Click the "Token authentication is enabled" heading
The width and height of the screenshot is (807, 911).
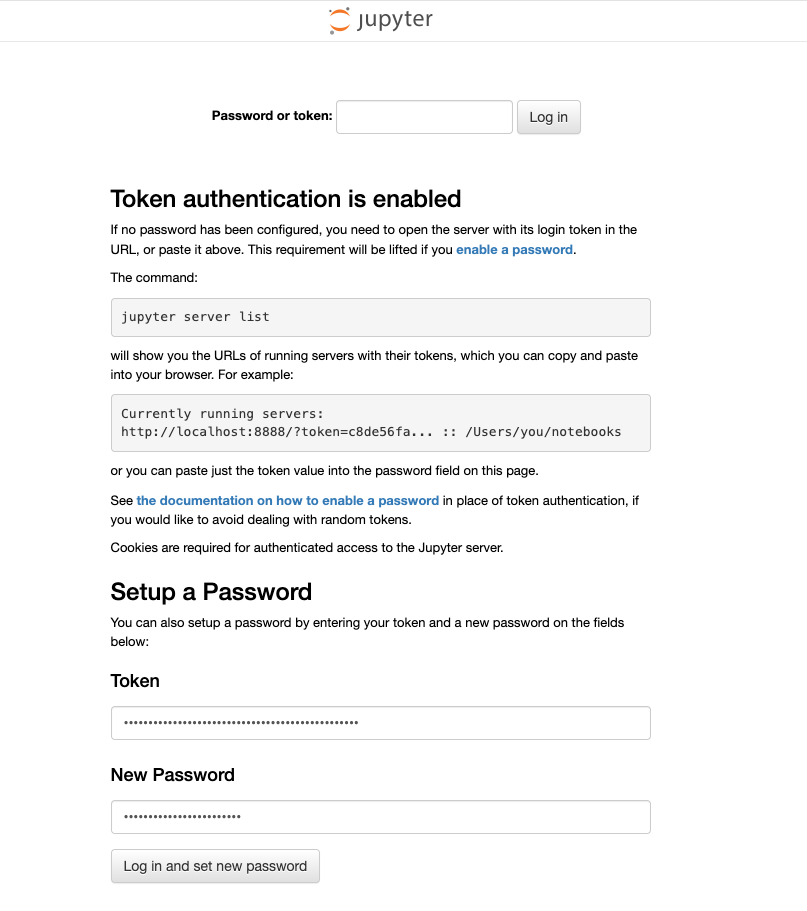pos(285,198)
